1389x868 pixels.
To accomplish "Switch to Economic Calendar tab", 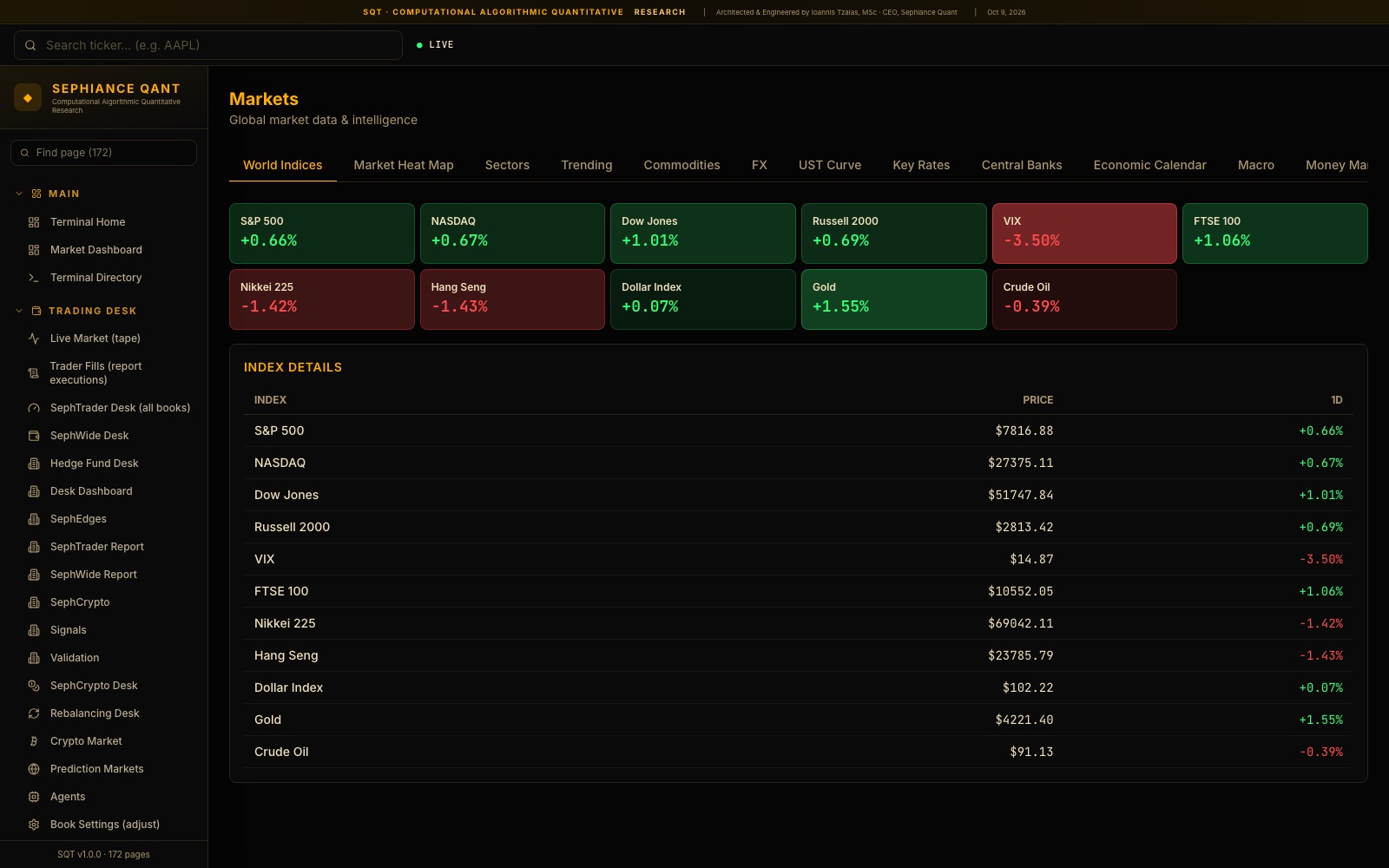I will pyautogui.click(x=1149, y=165).
